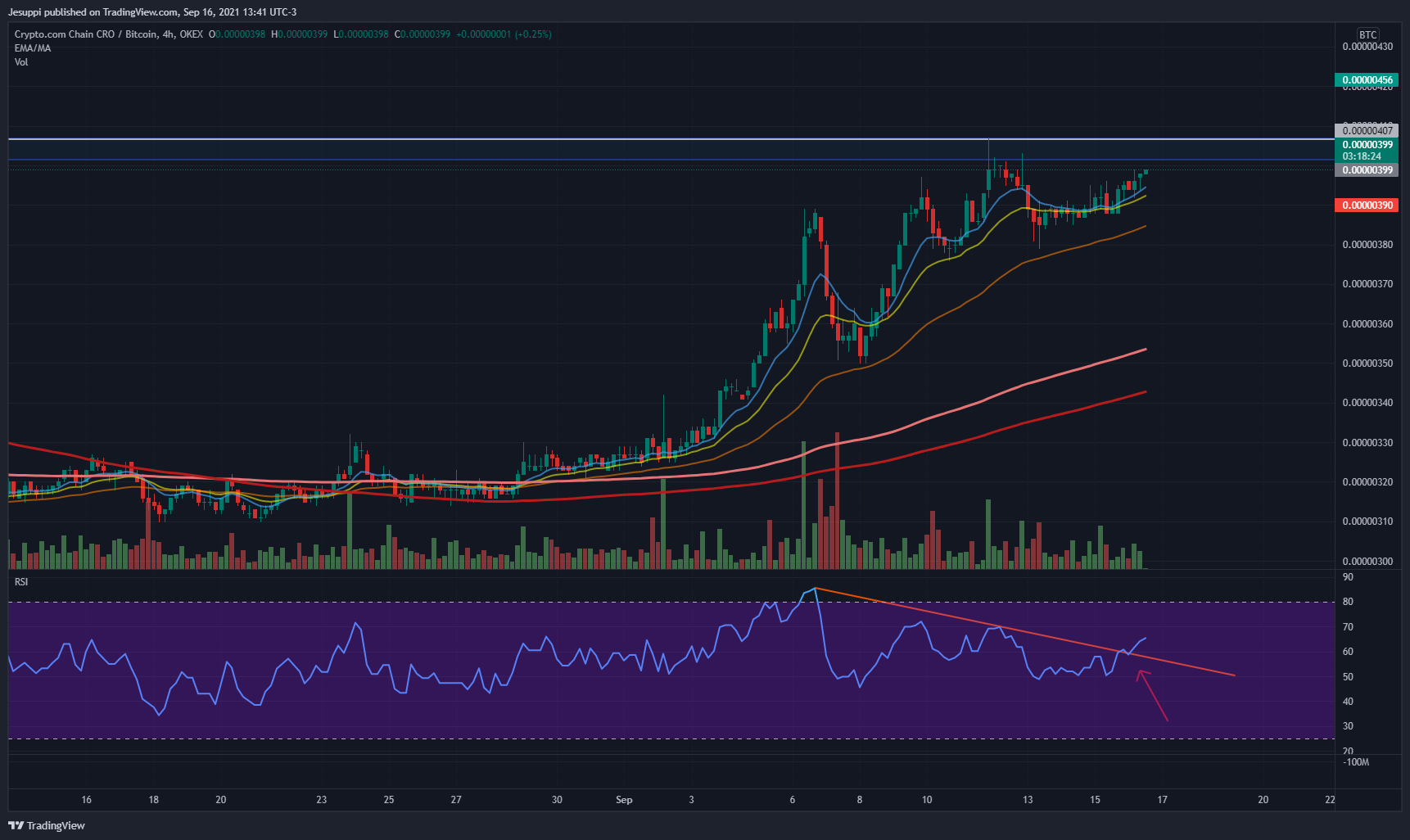This screenshot has width=1410, height=840.
Task: Click the published-by Jesuppi header text
Action: pyautogui.click(x=152, y=12)
